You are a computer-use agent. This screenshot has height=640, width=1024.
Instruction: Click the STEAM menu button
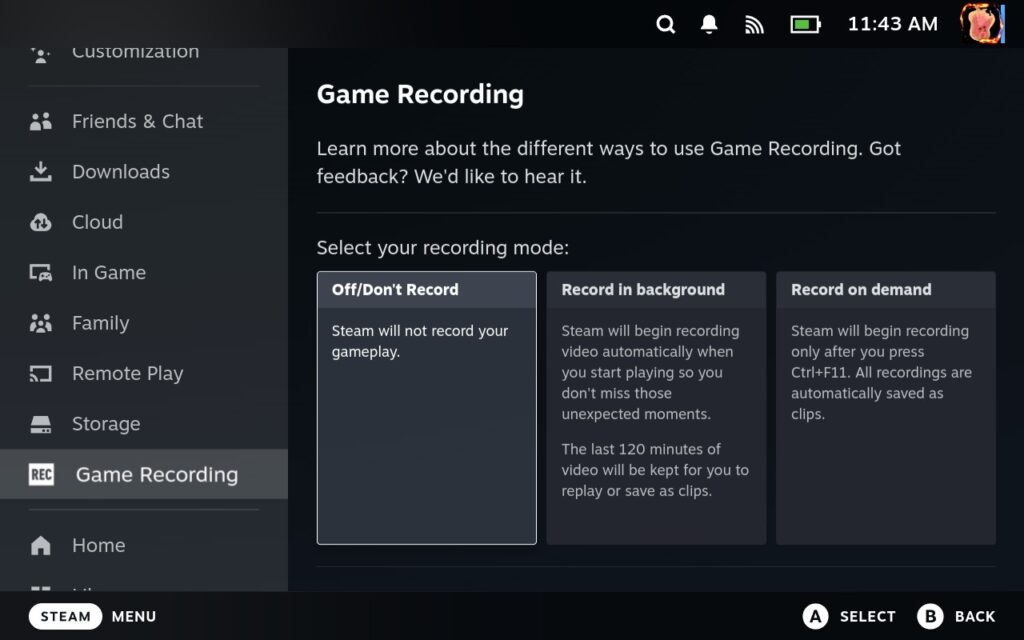pos(65,616)
